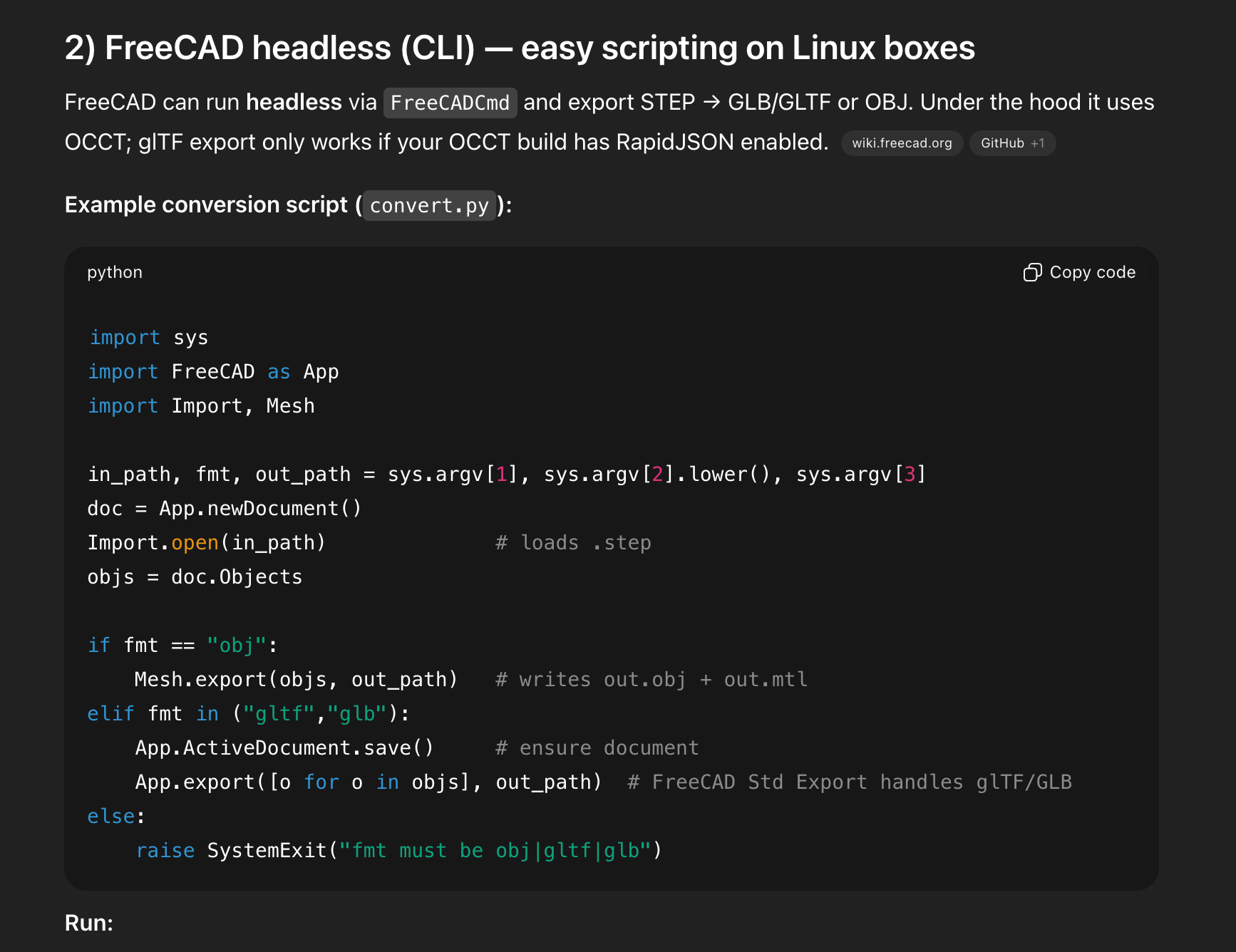The image size is (1236, 952).
Task: Click the code line 'if fmt == "obj":'
Action: [182, 645]
